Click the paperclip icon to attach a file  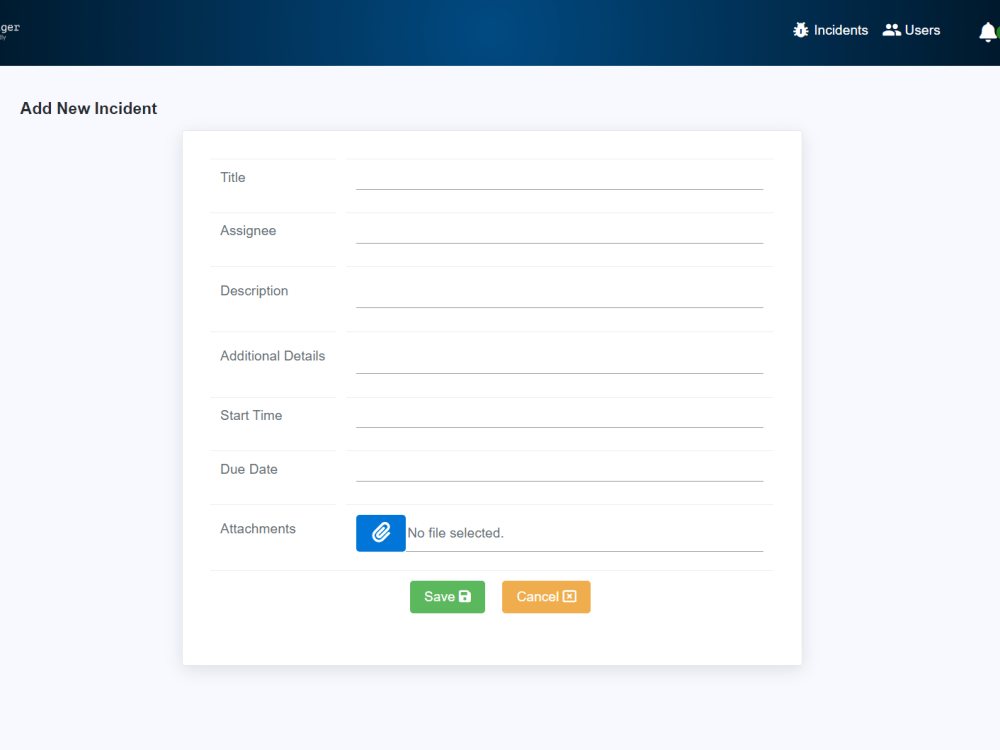click(x=380, y=532)
